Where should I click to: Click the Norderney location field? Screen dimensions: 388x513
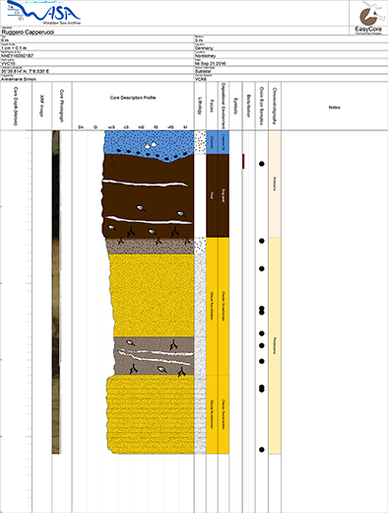click(205, 56)
